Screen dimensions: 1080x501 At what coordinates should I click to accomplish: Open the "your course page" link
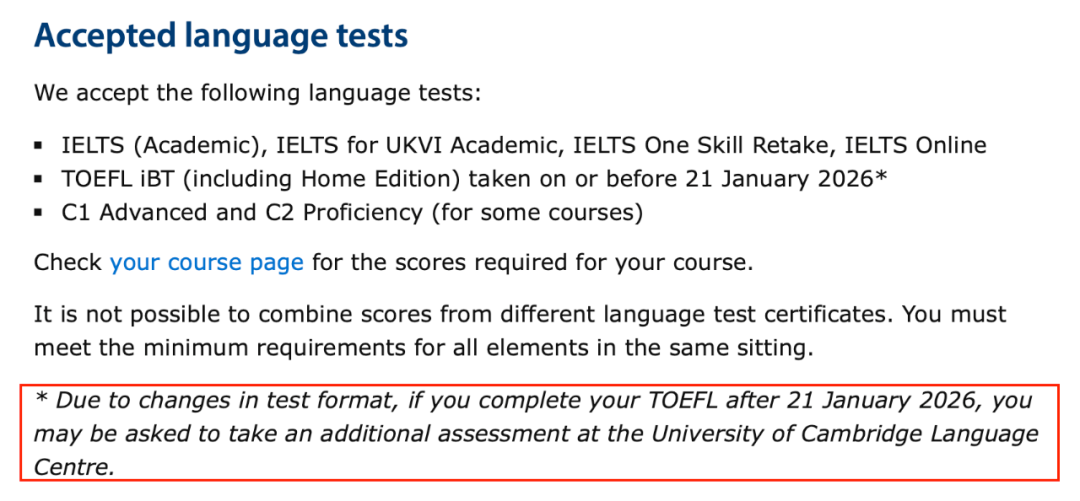(x=206, y=263)
